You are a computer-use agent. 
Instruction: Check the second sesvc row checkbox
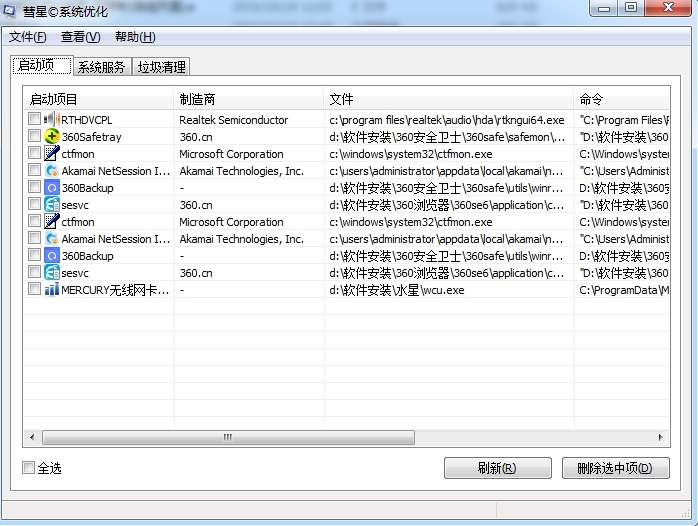(x=34, y=271)
